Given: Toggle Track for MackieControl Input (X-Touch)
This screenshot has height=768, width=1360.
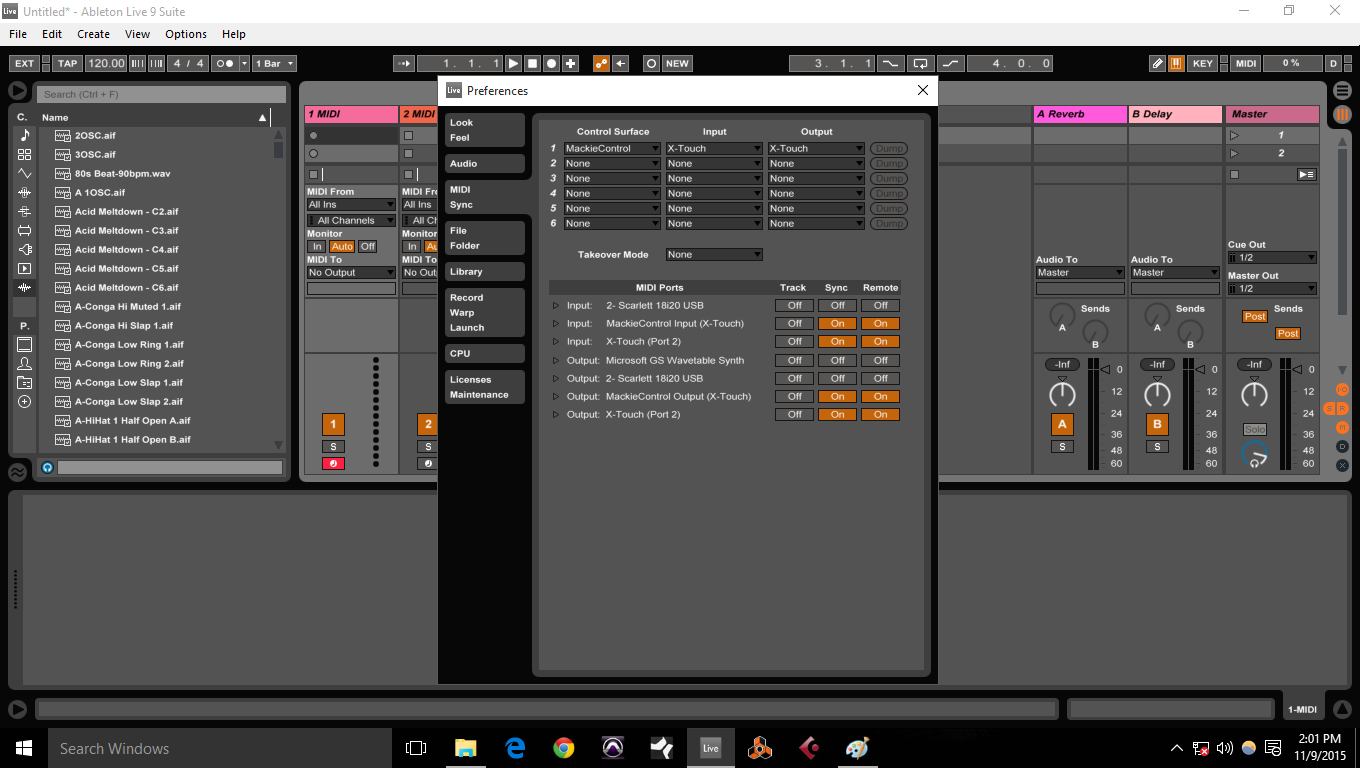Looking at the screenshot, I should 794,323.
